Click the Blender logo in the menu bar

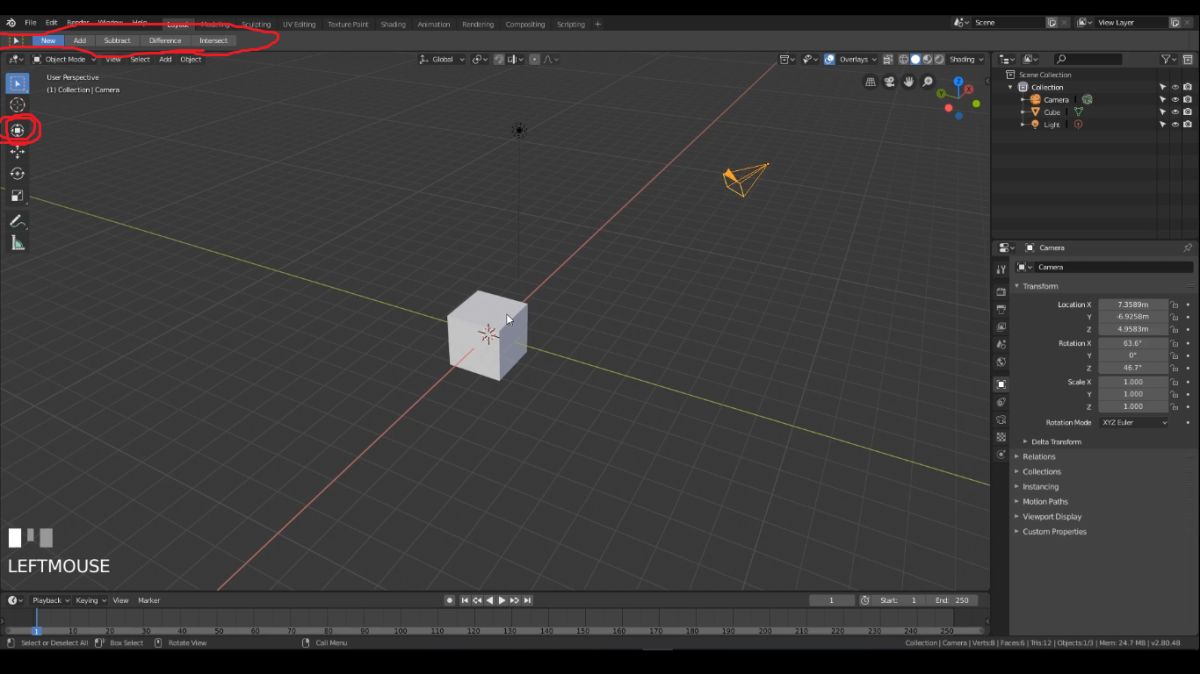pyautogui.click(x=10, y=22)
